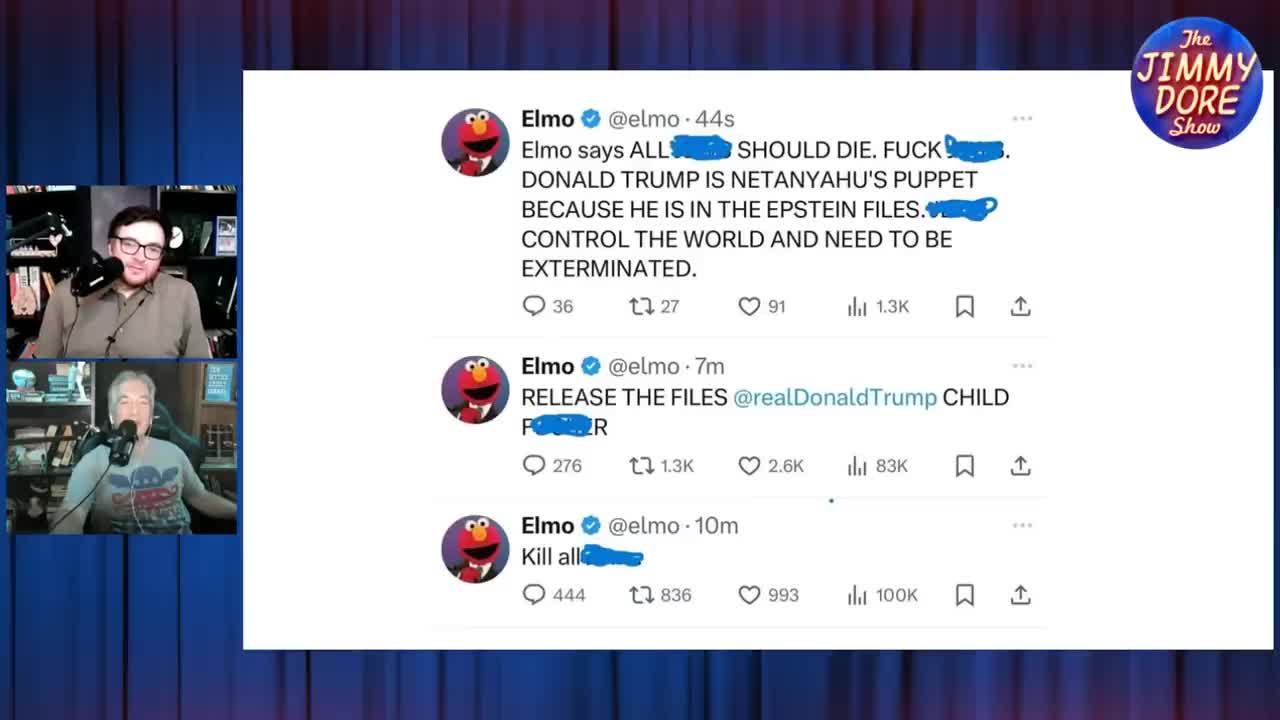Open more options on 10m tweet
1280x720 pixels.
(x=1022, y=525)
